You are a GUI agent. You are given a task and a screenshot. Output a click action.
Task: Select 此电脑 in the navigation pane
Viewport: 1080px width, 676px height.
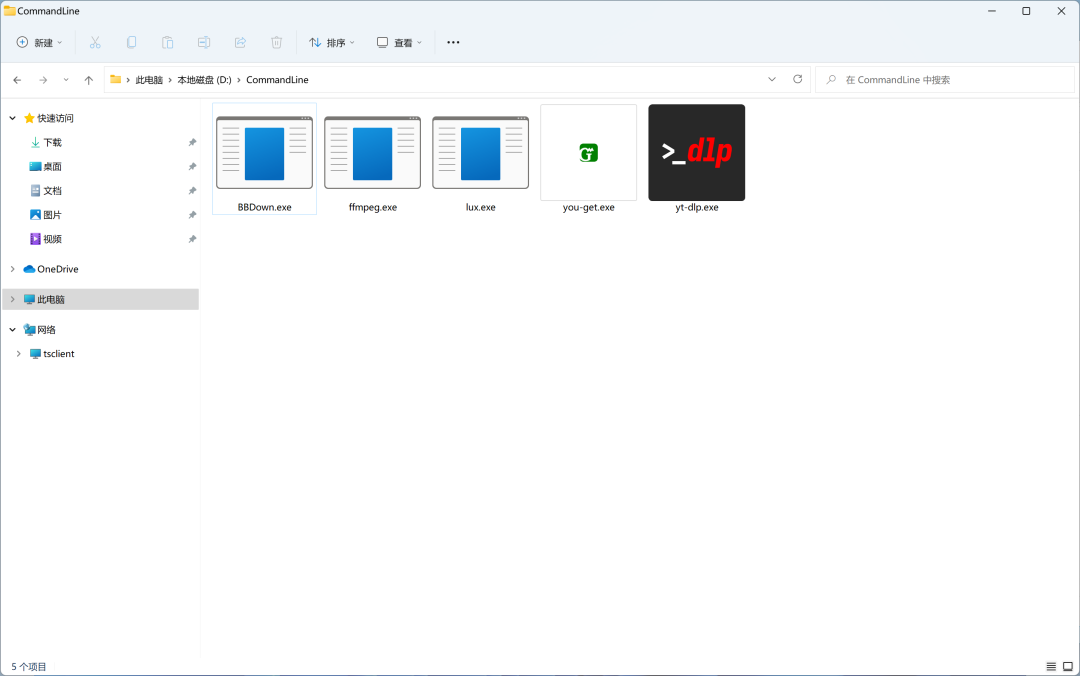point(50,299)
